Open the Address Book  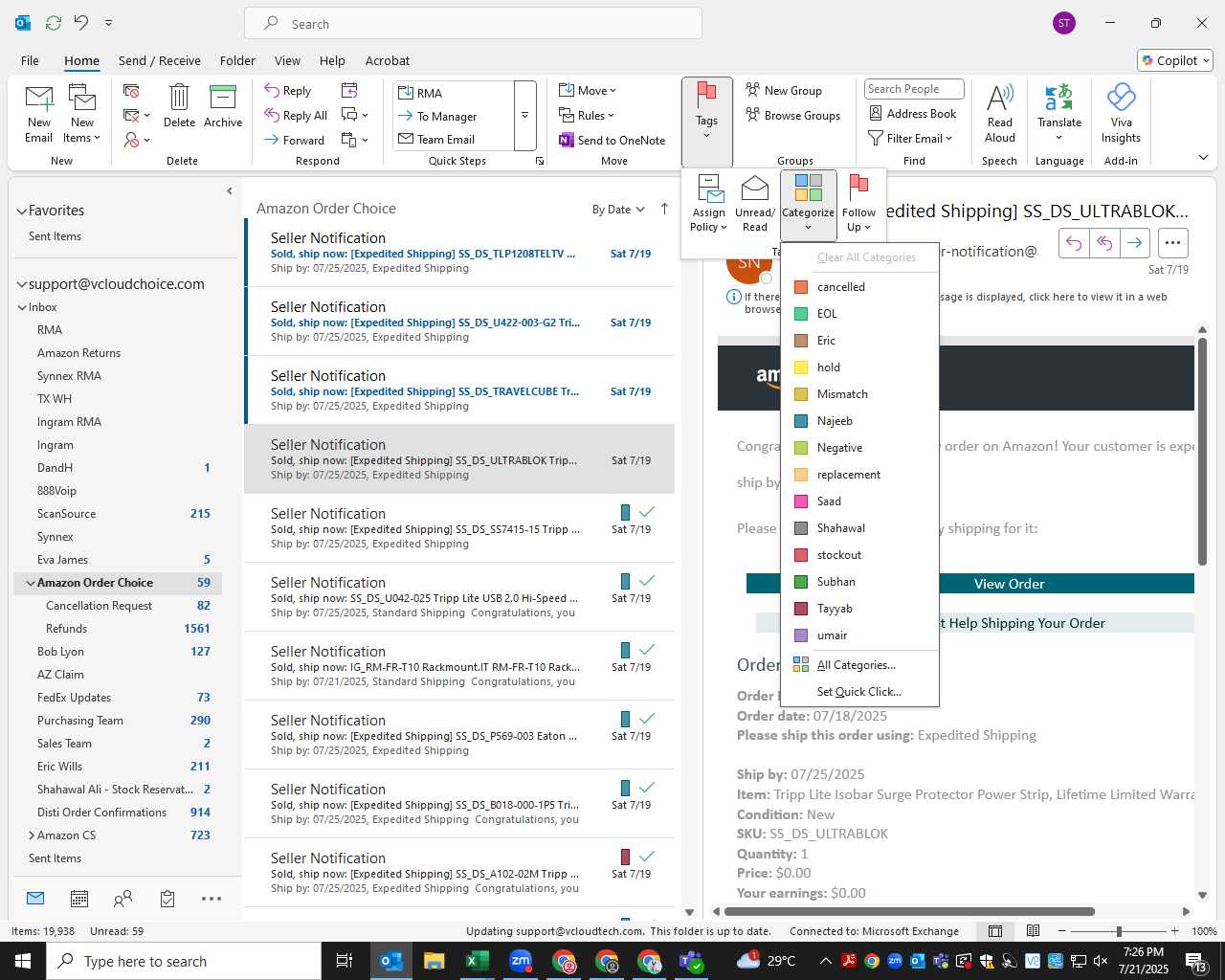912,113
